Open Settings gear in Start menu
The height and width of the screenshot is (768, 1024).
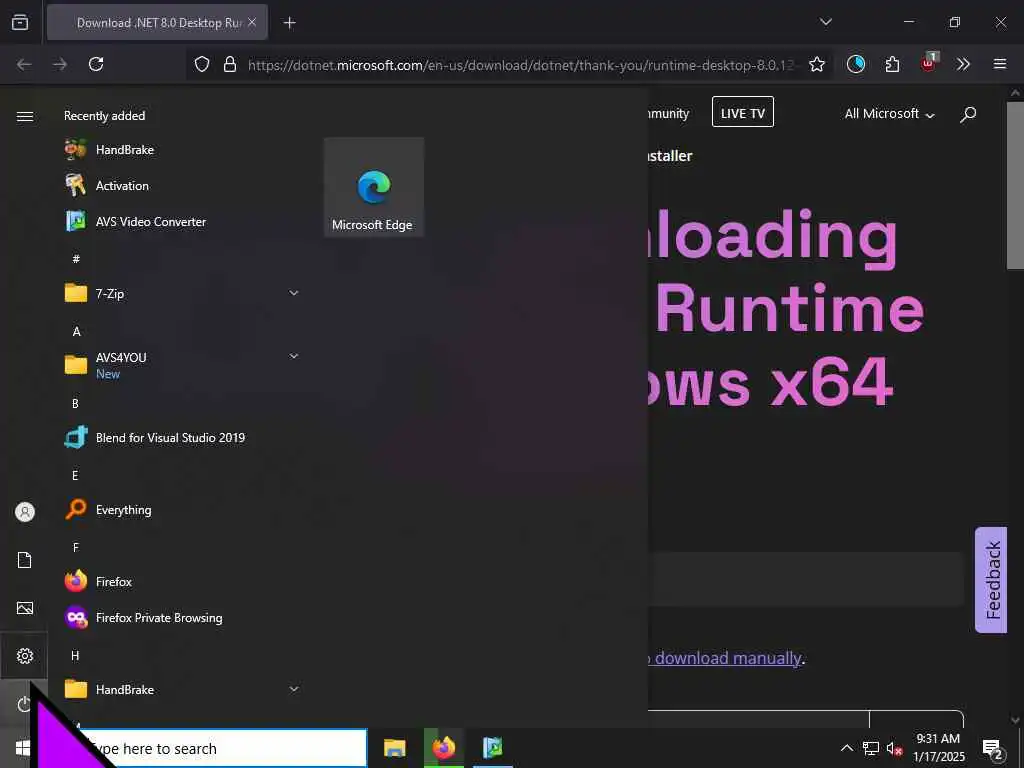[x=25, y=656]
